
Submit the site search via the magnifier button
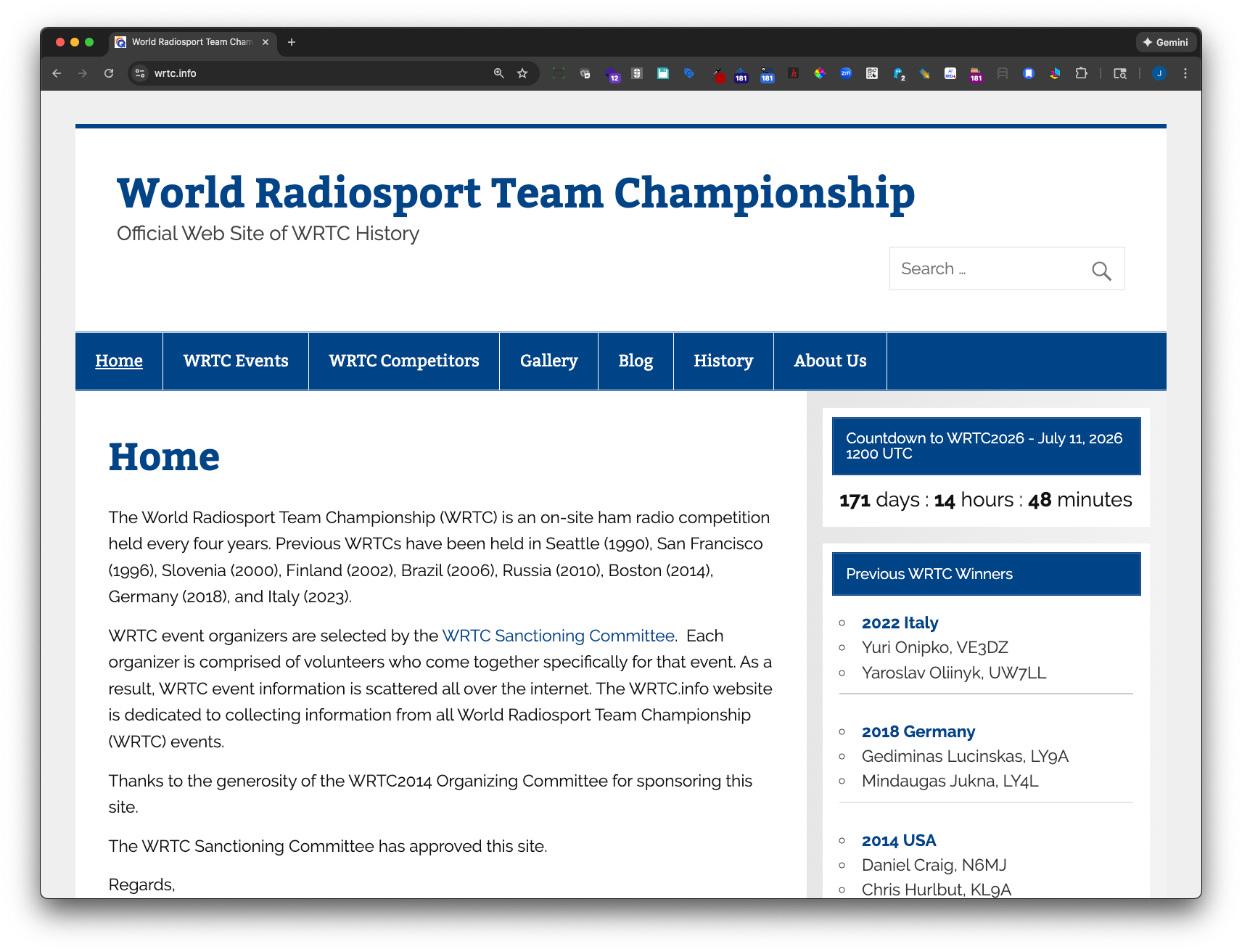[x=1102, y=271]
